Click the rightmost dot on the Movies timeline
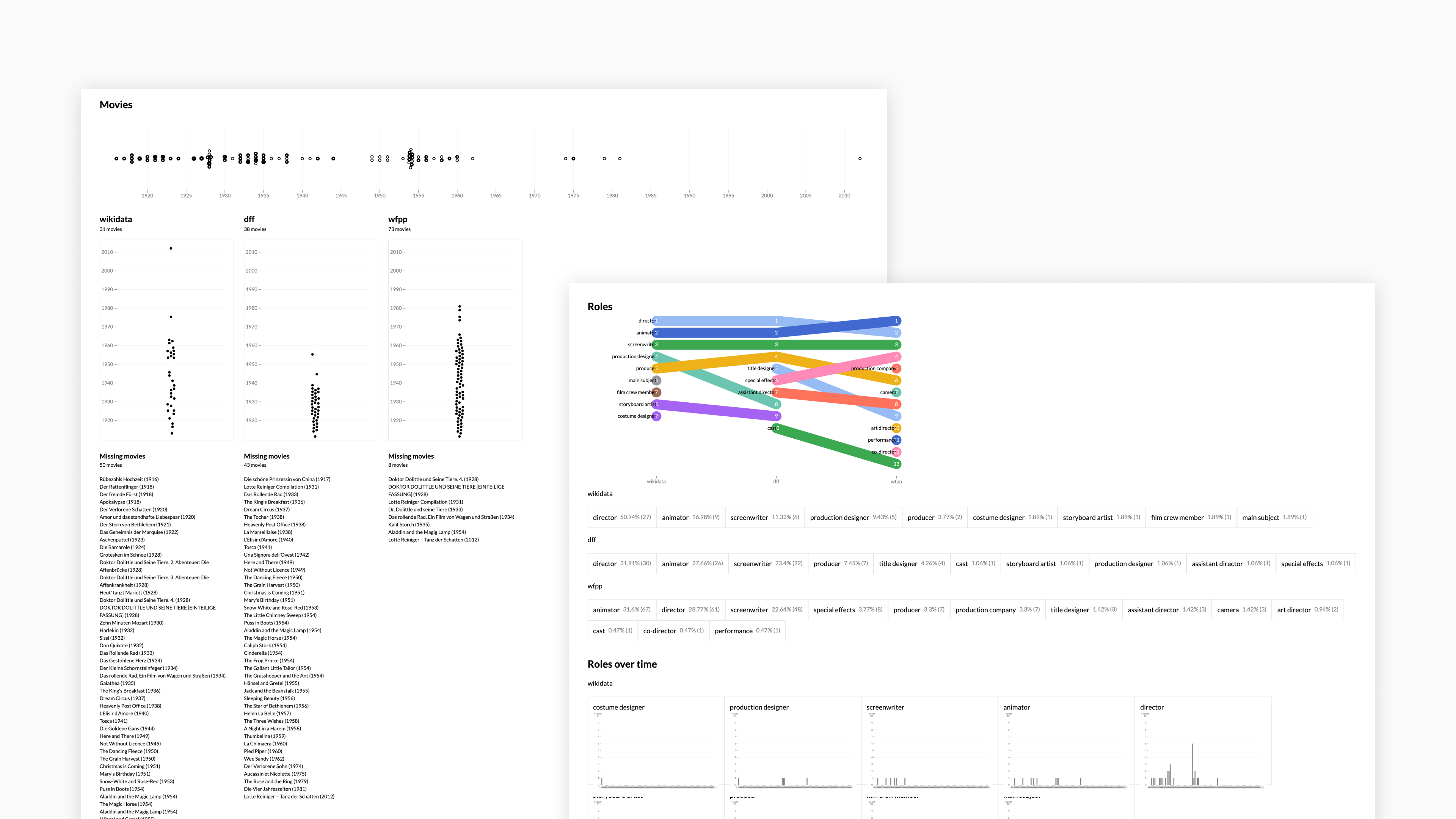1456x819 pixels. click(860, 159)
